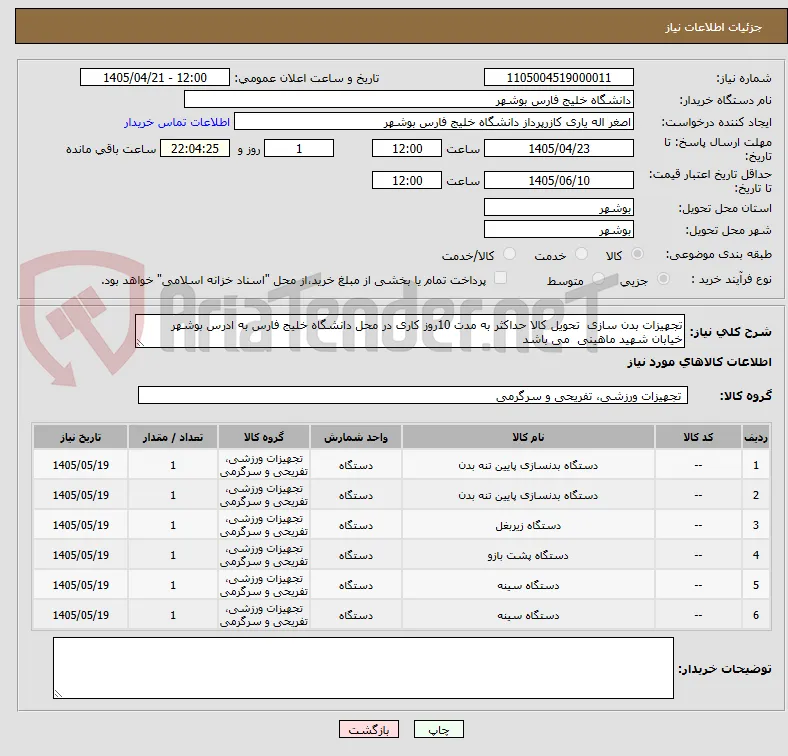
Task: Click the اطلاعات کالاهای مورد نیاز heading
Action: (x=699, y=362)
